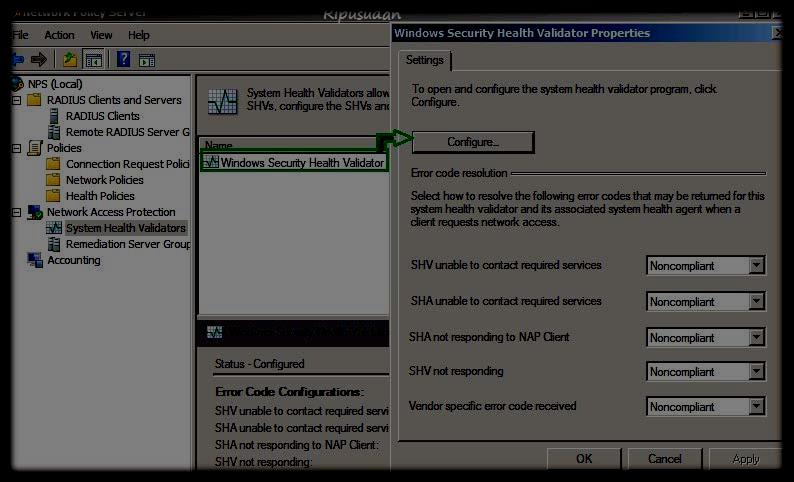The height and width of the screenshot is (482, 794).
Task: Open the View menu
Action: click(x=101, y=35)
